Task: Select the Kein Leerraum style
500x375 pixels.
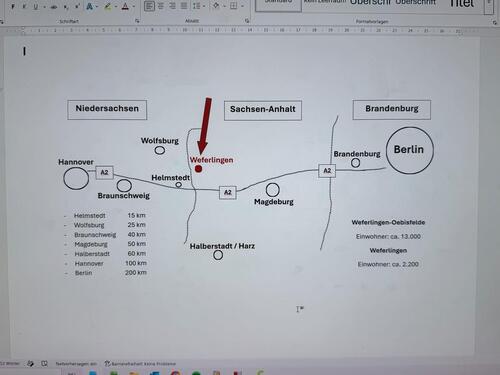Action: click(x=324, y=3)
